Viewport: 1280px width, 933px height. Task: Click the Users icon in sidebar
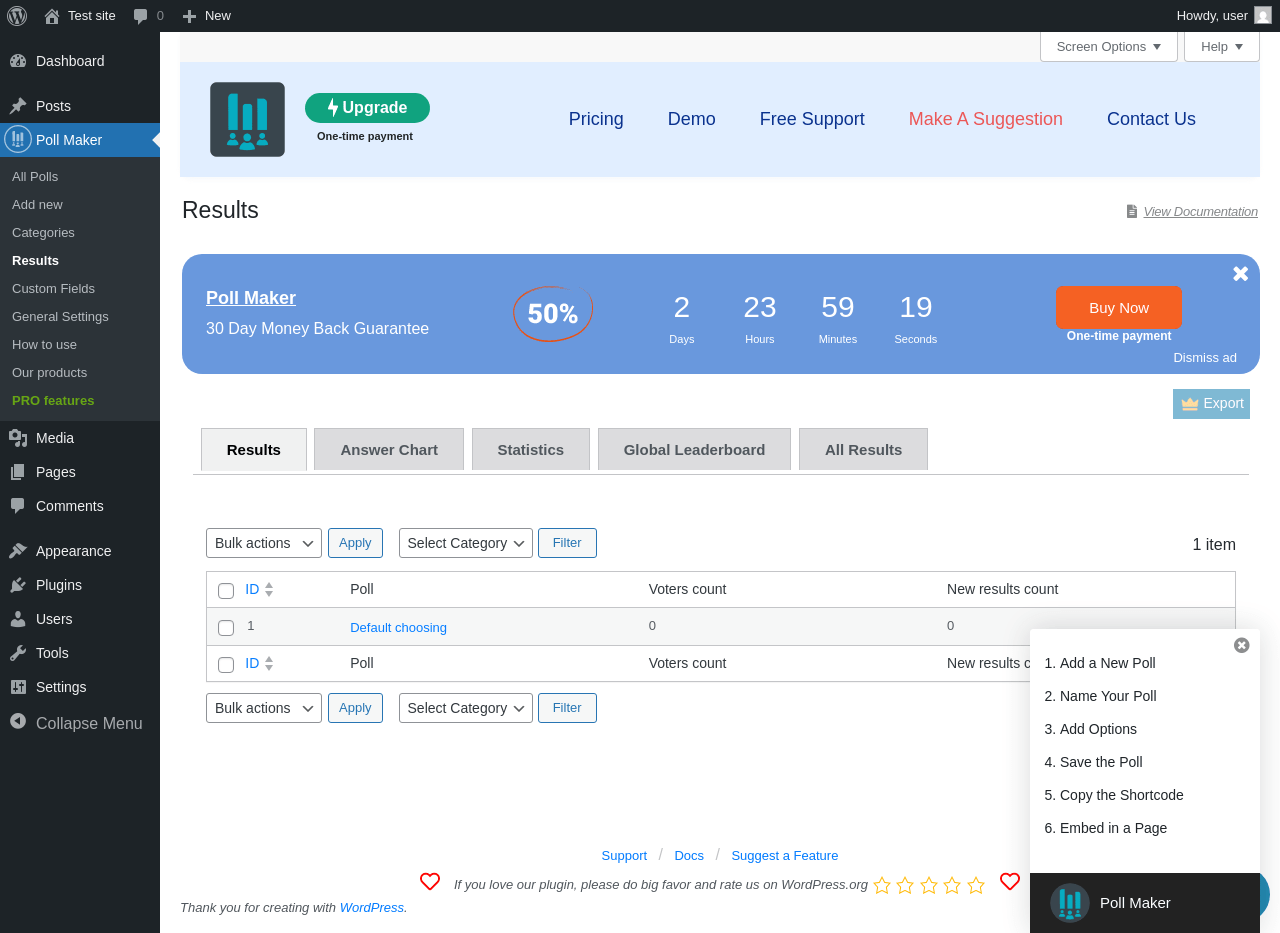pos(18,619)
